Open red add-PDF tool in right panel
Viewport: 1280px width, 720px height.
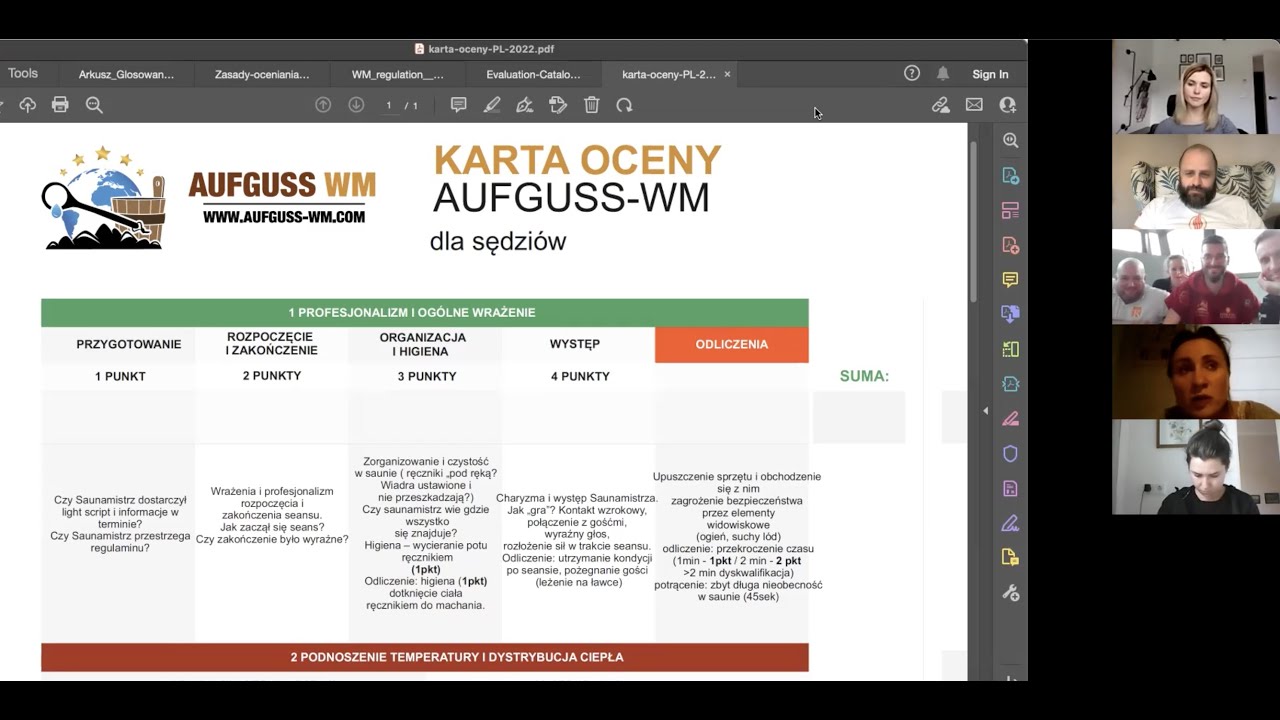pyautogui.click(x=1010, y=245)
